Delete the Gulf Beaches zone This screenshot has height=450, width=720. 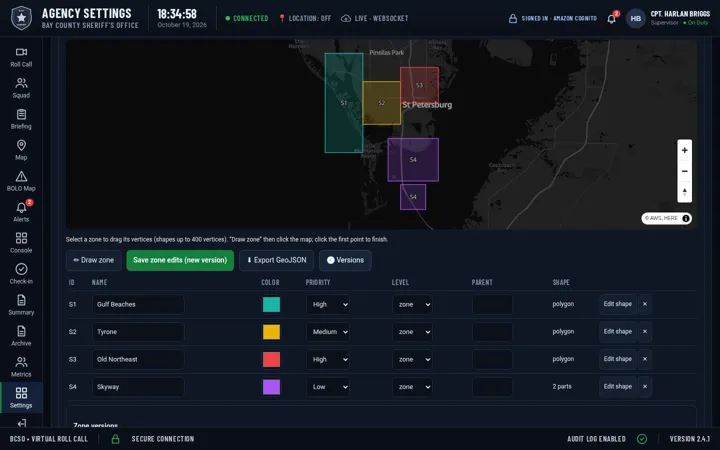point(645,304)
